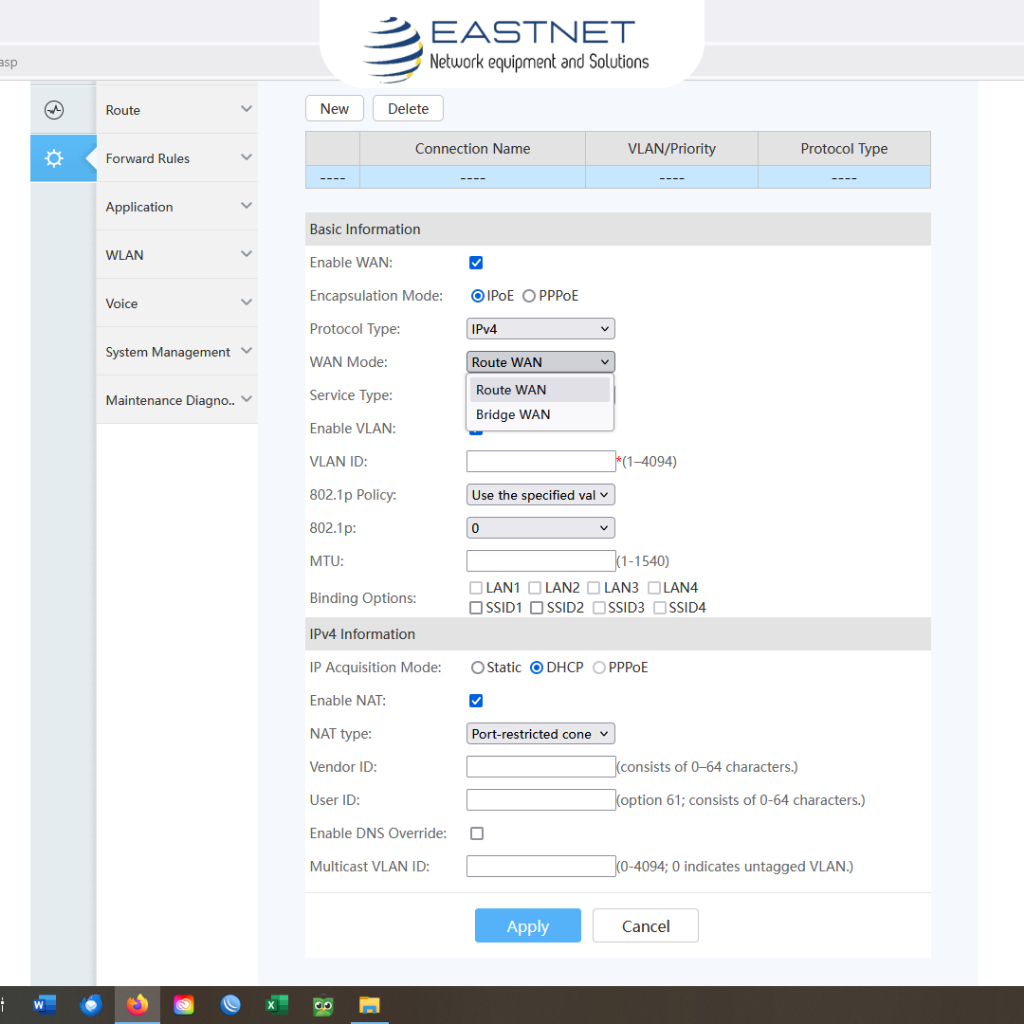Open Excel from the taskbar

[x=277, y=1005]
